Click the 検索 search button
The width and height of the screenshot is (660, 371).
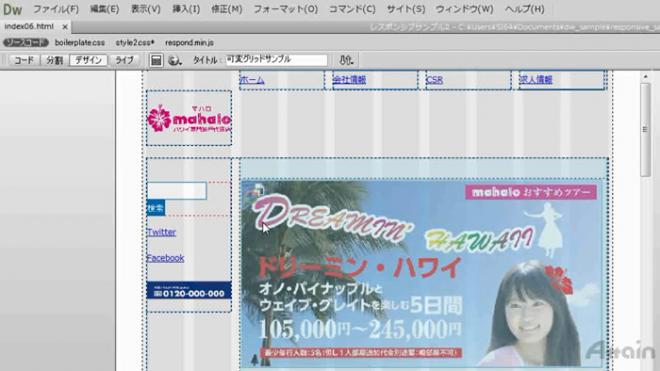point(156,208)
